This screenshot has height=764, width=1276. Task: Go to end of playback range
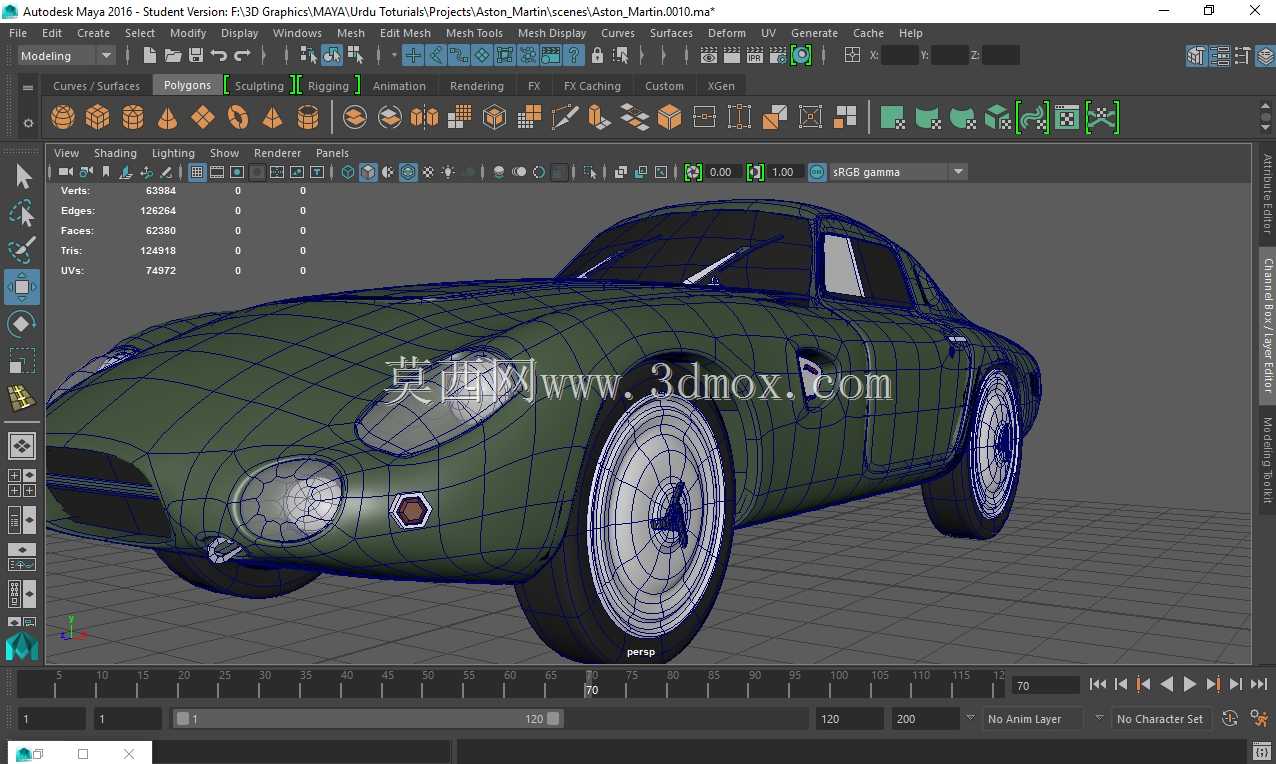(1259, 684)
